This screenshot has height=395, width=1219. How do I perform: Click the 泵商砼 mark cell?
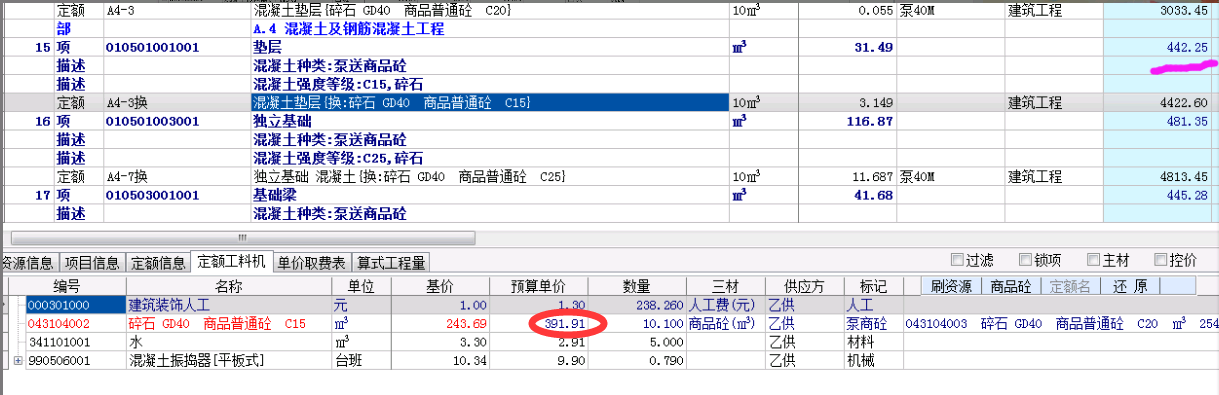tap(872, 323)
